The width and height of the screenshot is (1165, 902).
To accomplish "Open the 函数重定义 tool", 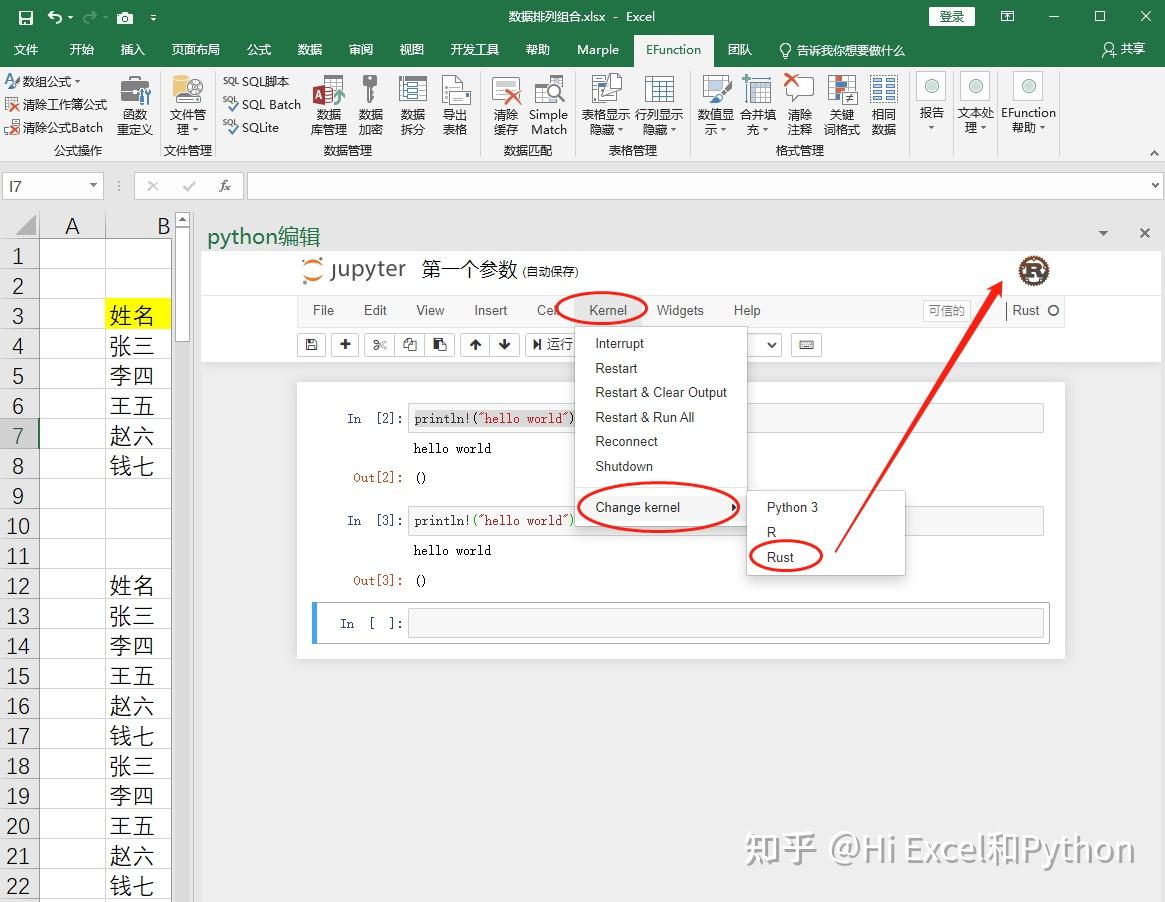I will click(134, 106).
